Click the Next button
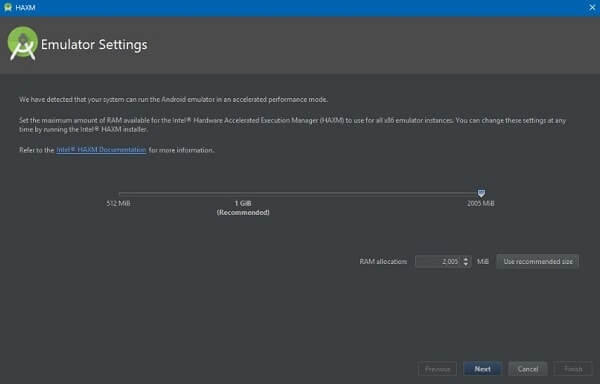The height and width of the screenshot is (384, 600). [483, 369]
